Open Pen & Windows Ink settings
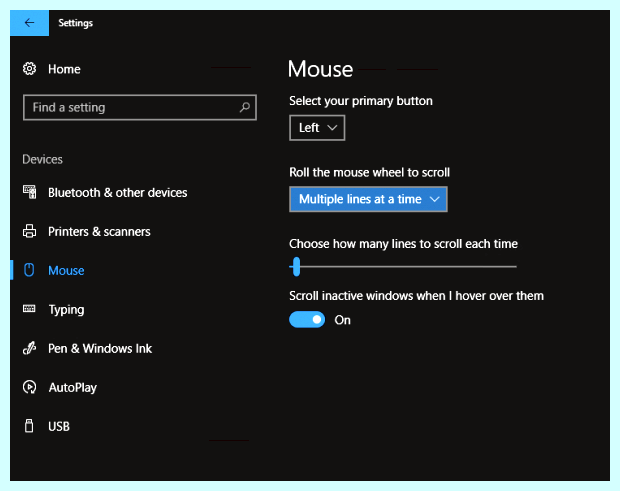The width and height of the screenshot is (620, 491). pyautogui.click(x=100, y=348)
